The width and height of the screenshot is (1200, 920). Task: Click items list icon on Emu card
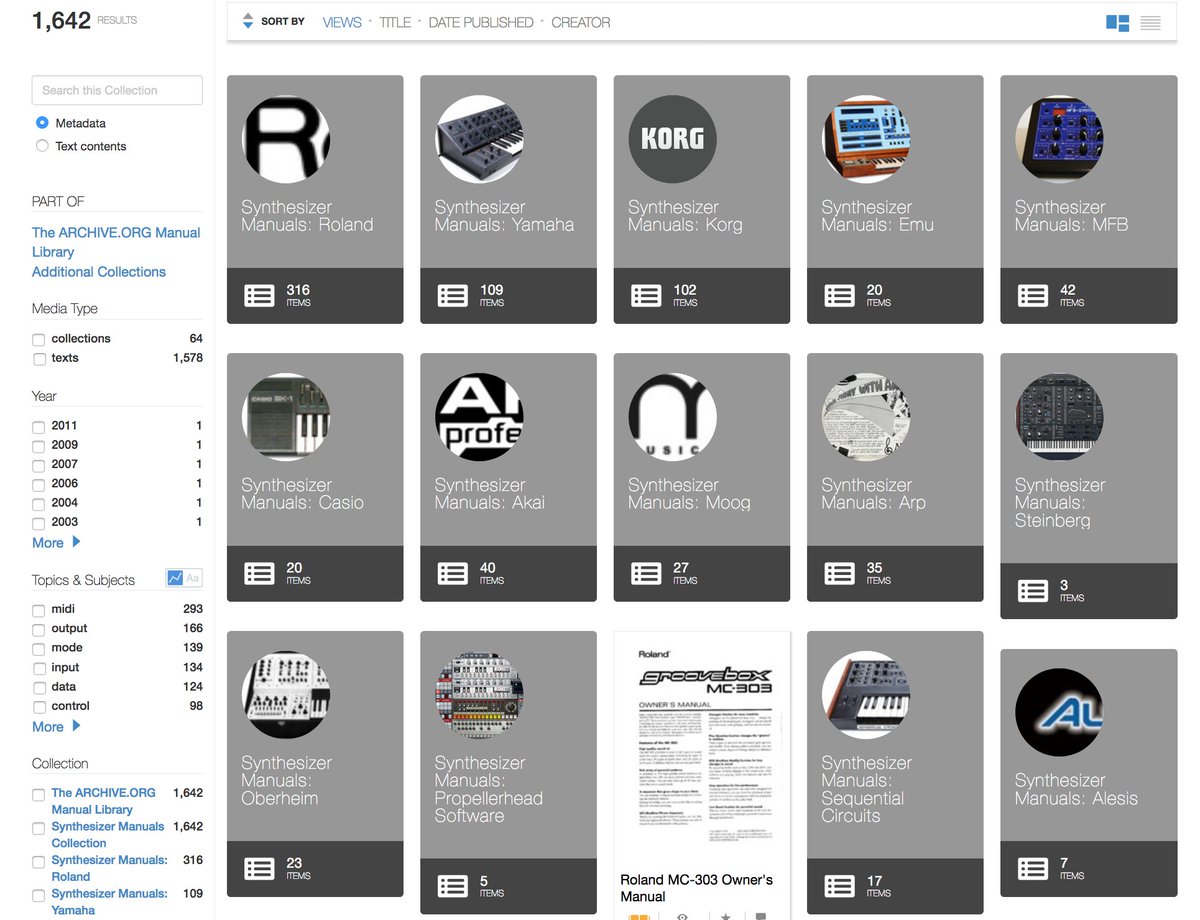(x=839, y=295)
